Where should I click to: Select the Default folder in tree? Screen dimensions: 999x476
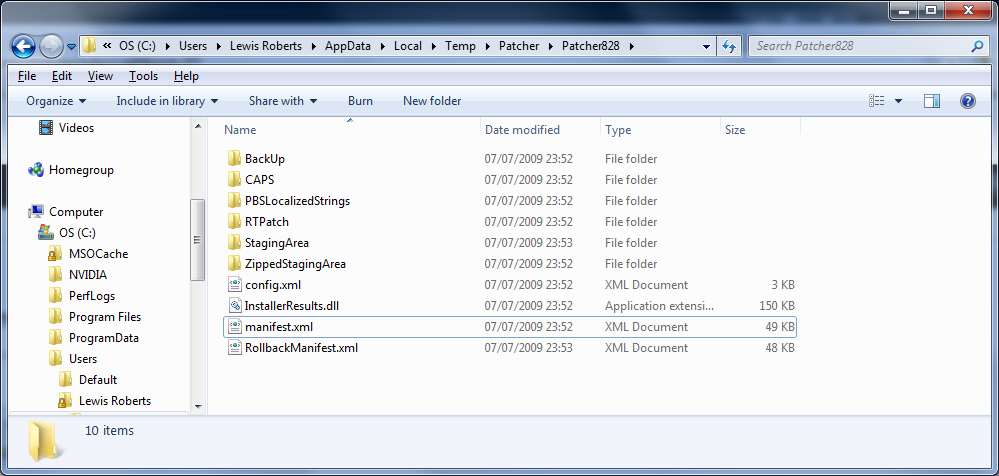pyautogui.click(x=88, y=380)
